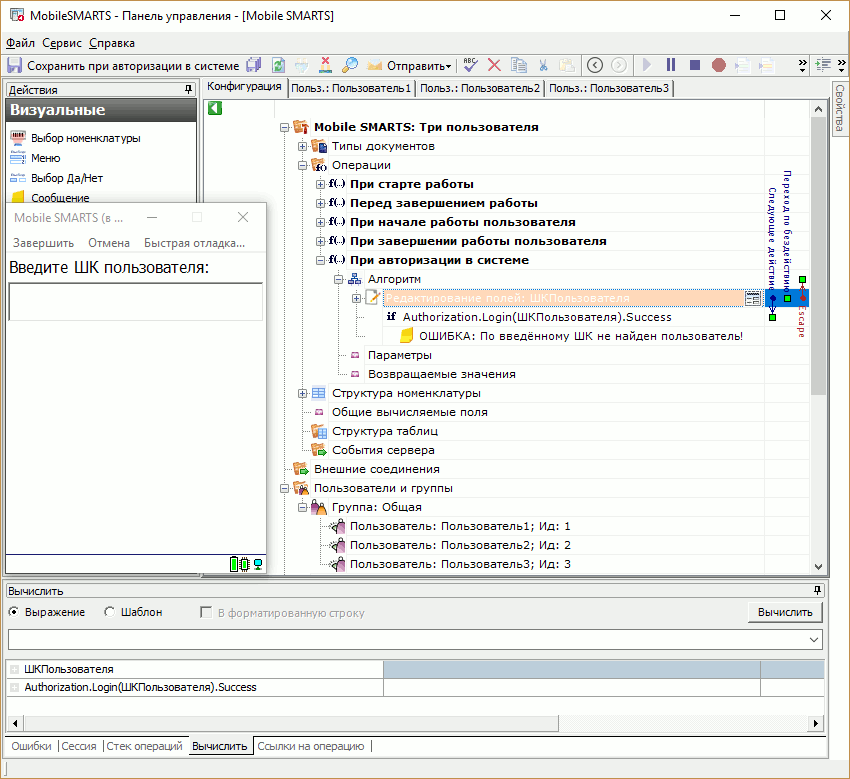This screenshot has height=779, width=850.
Task: Pin the Действия panel
Action: (x=188, y=89)
